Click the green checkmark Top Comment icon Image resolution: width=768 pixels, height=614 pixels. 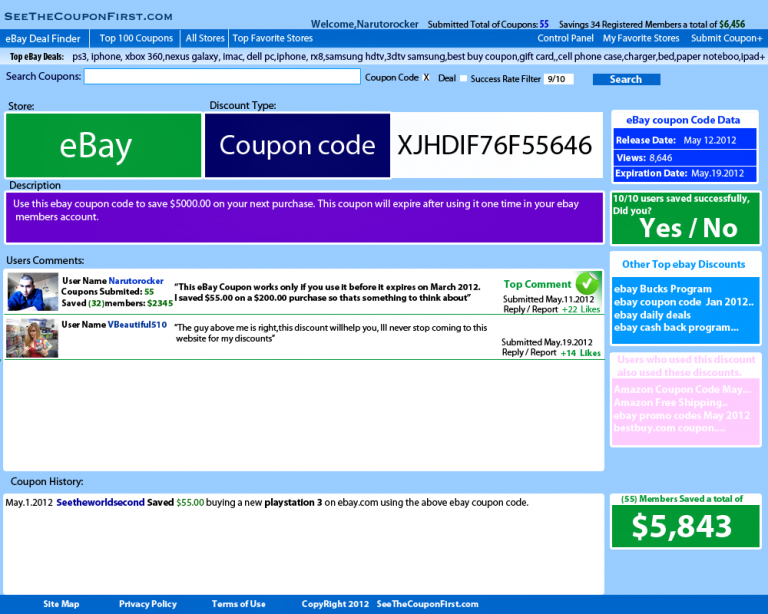coord(587,283)
